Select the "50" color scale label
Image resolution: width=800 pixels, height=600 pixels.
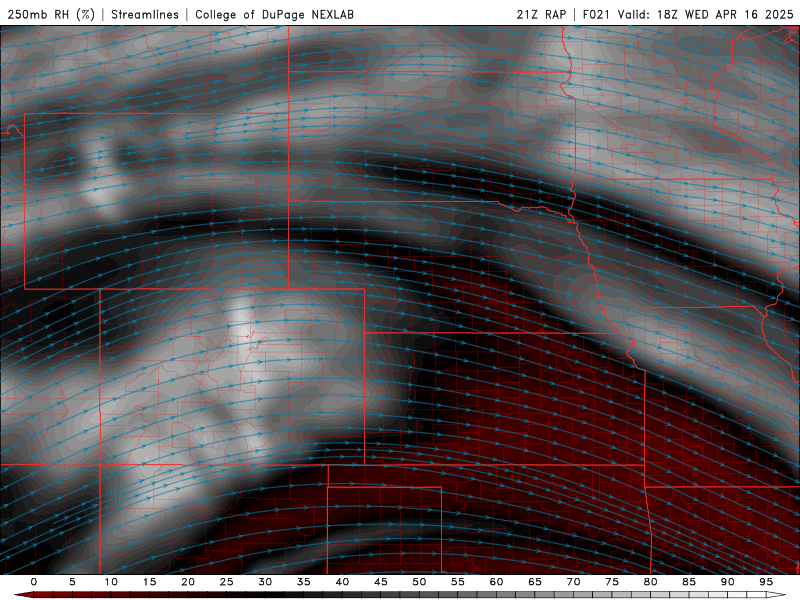pyautogui.click(x=419, y=582)
